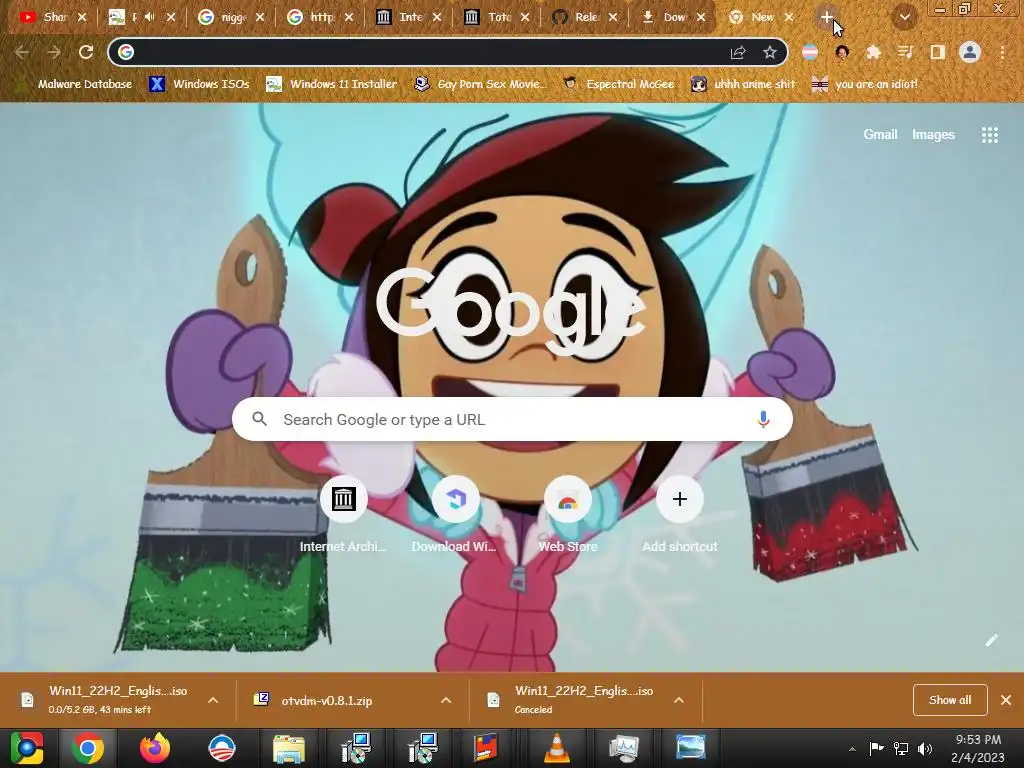Open the Internet Archive shortcut
The width and height of the screenshot is (1024, 768).
(x=343, y=516)
